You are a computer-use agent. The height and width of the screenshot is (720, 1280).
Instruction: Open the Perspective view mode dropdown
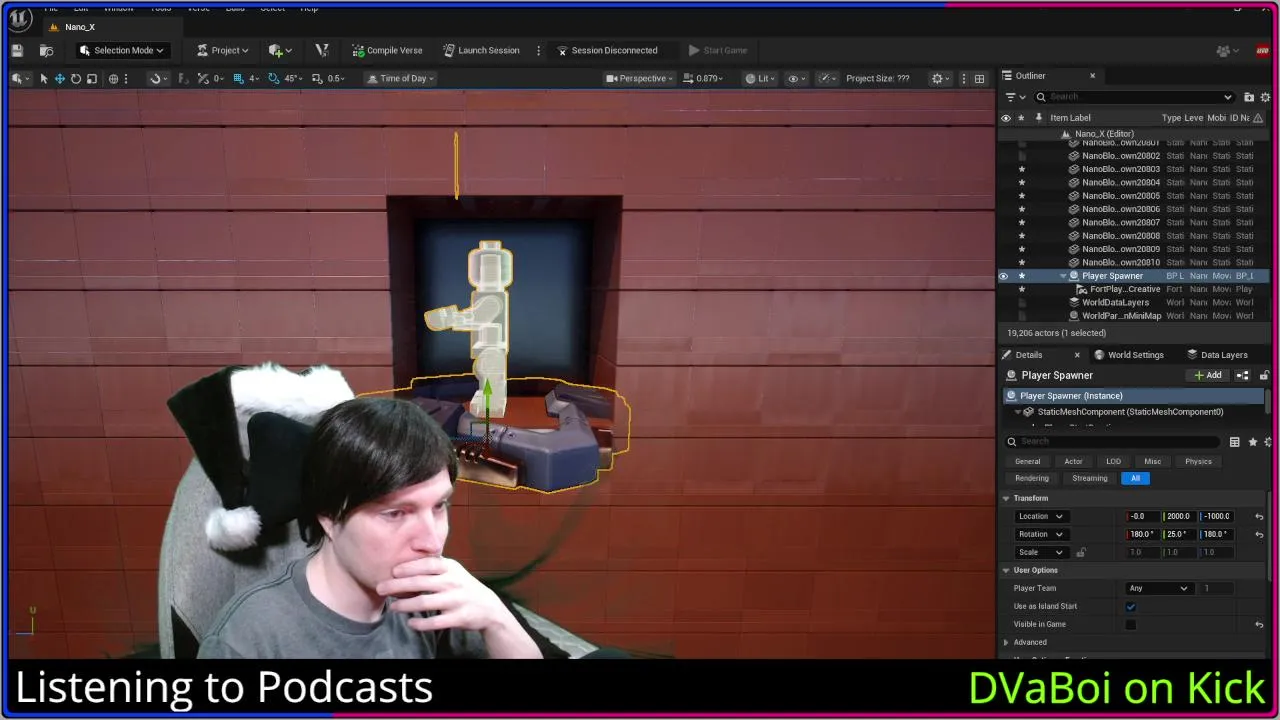pos(640,78)
